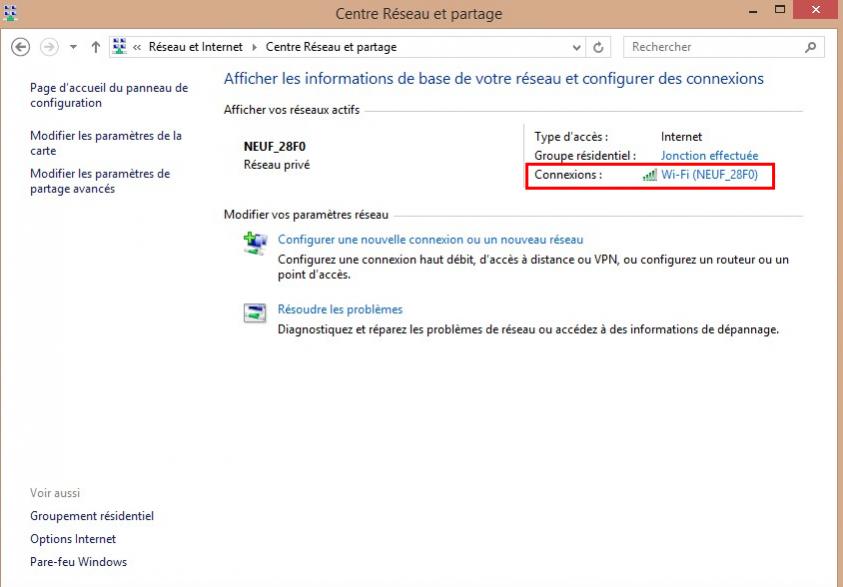Viewport: 843px width, 587px height.
Task: Select the Centre Réseau et partage breadcrumb
Action: coord(331,47)
